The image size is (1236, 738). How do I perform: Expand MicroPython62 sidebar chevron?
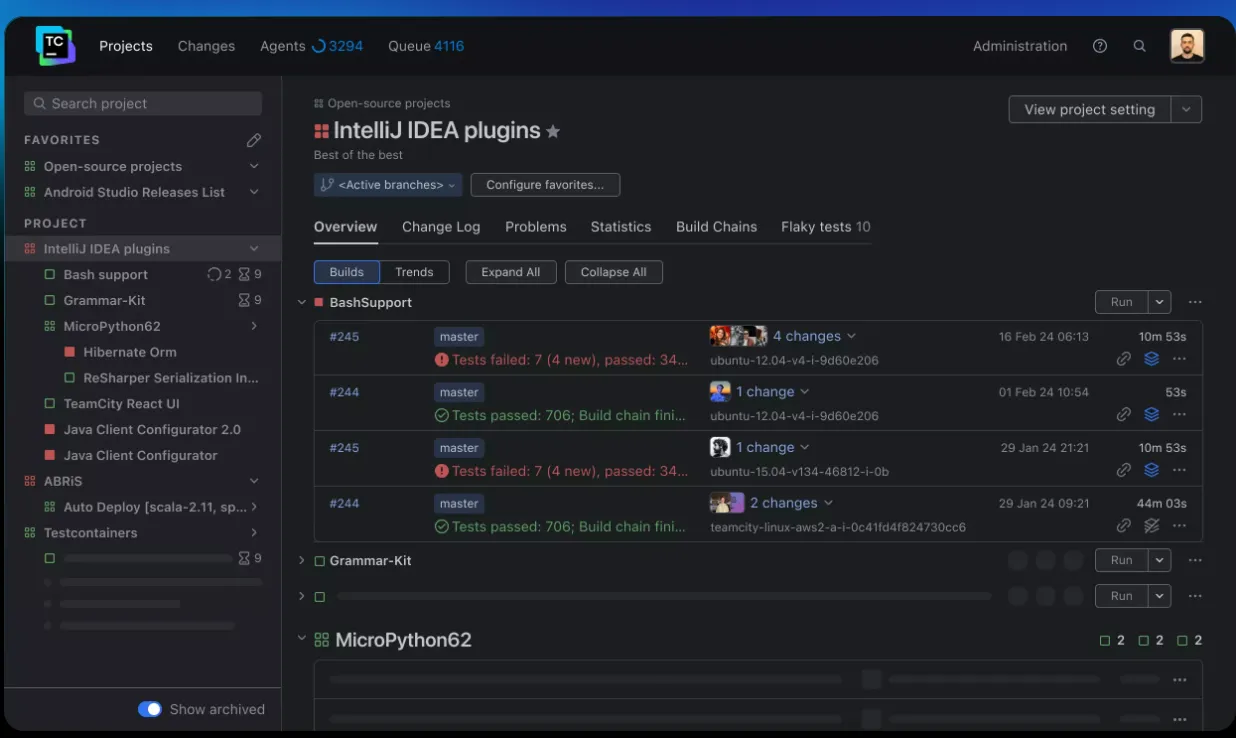tap(254, 326)
